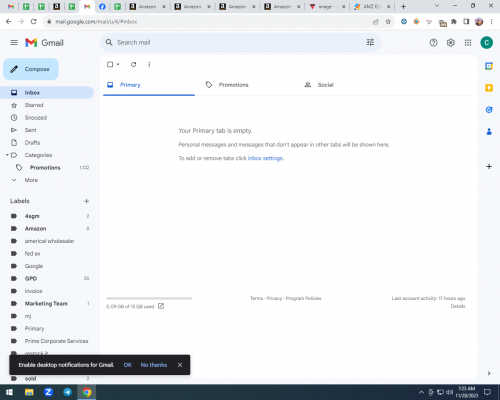Open the Google account avatar C
This screenshot has height=400, width=500.
pyautogui.click(x=486, y=43)
